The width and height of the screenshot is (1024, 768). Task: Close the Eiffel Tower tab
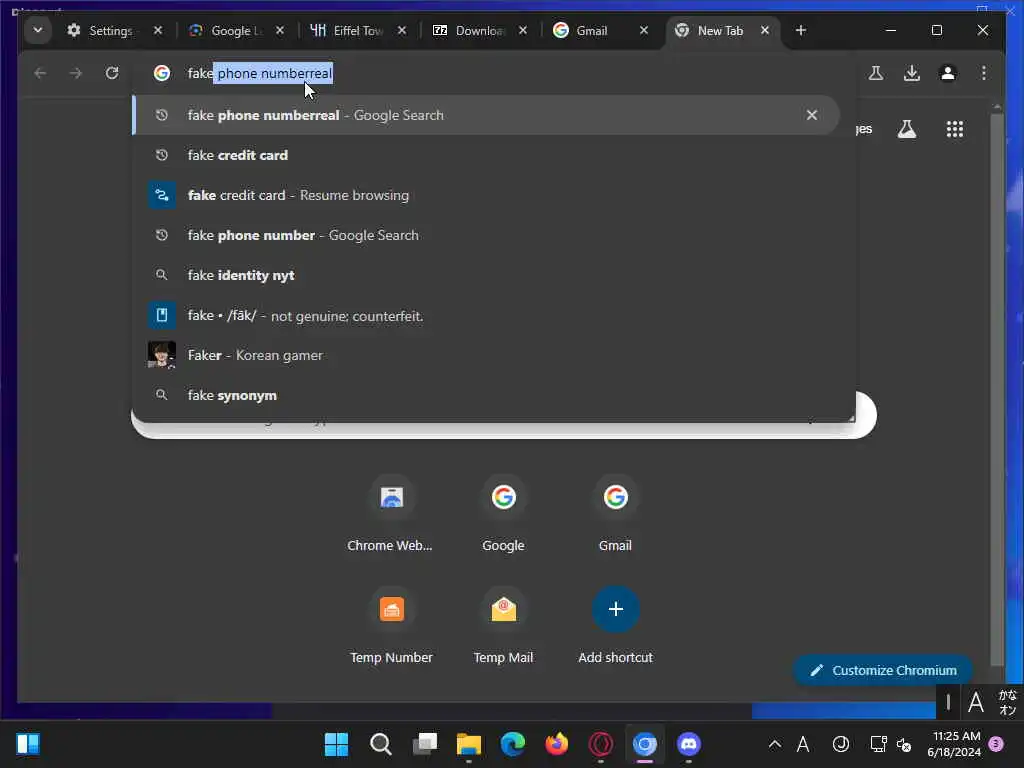402,31
